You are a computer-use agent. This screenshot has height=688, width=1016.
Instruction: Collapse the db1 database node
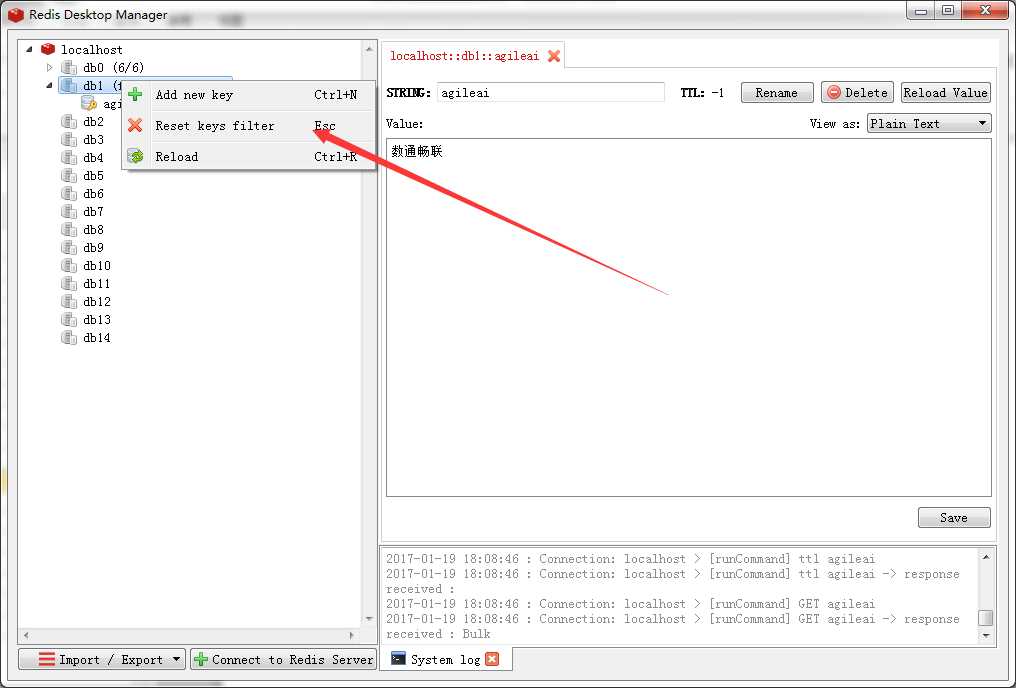coord(50,86)
